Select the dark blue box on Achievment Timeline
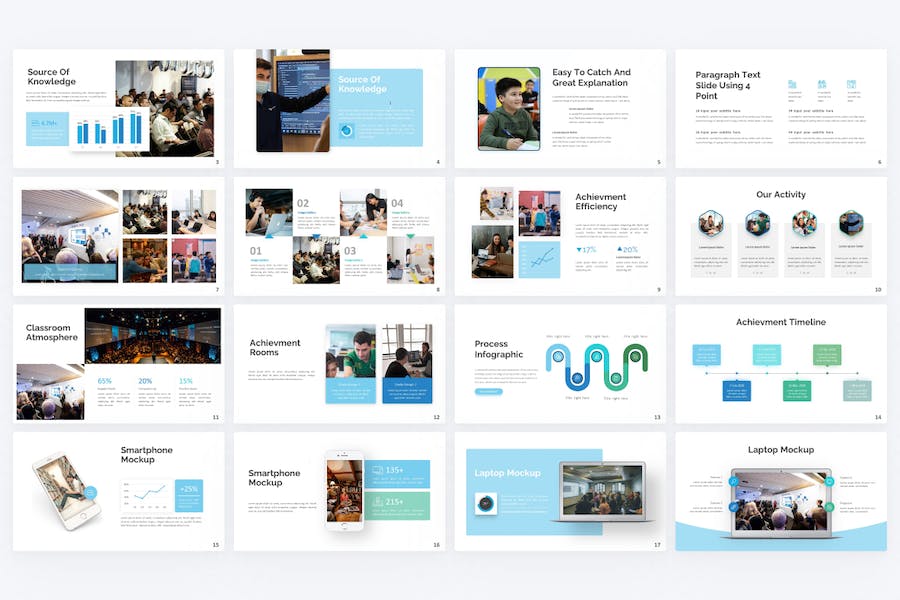This screenshot has width=900, height=600. (737, 389)
